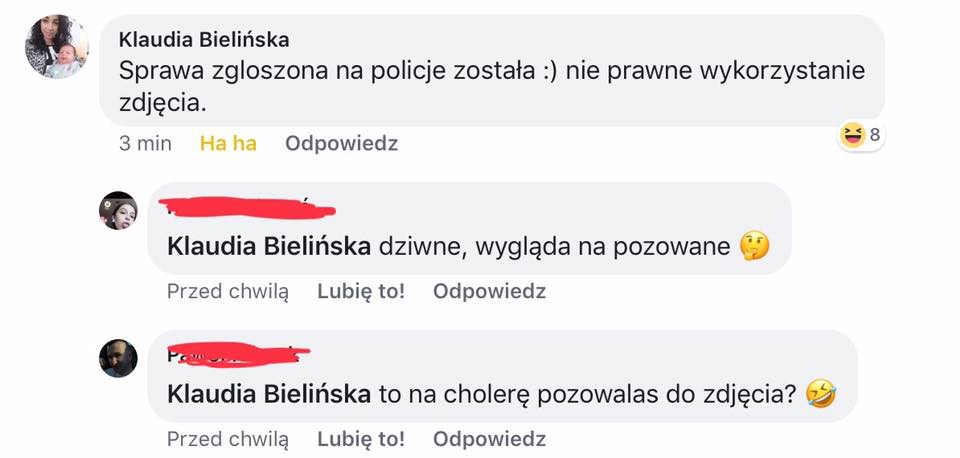Image resolution: width=960 pixels, height=458 pixels.
Task: Click the second reply's dark commenter avatar
Action: click(x=118, y=358)
